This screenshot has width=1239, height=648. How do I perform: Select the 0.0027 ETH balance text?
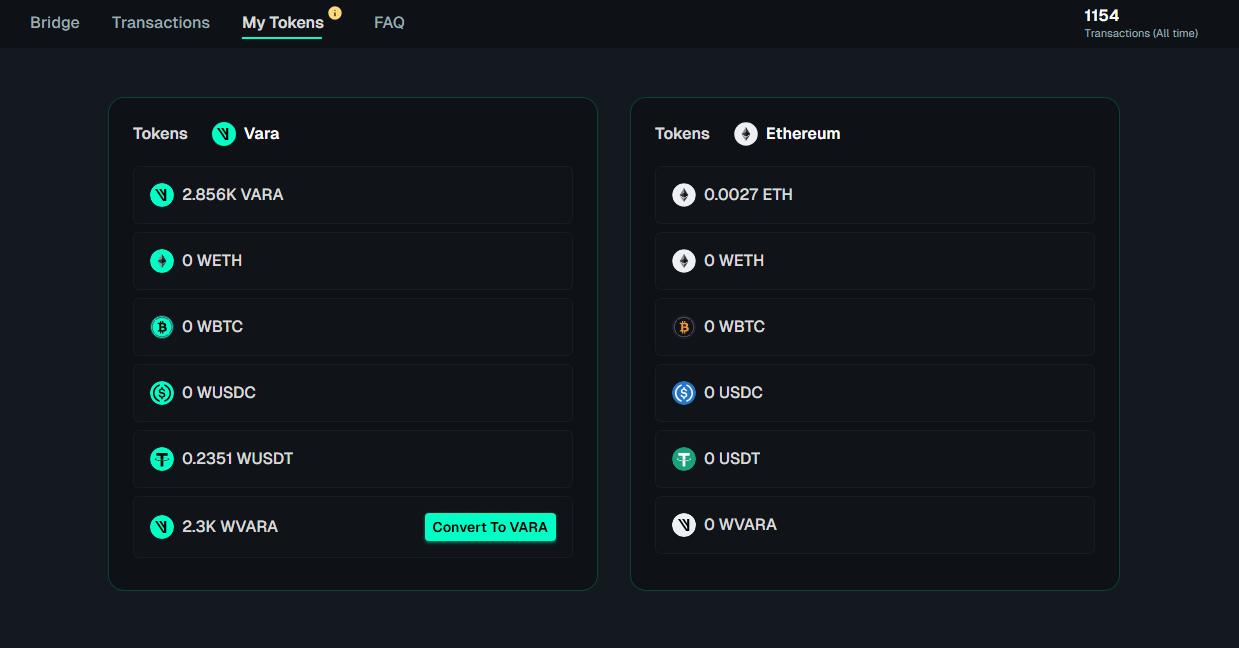click(x=748, y=195)
